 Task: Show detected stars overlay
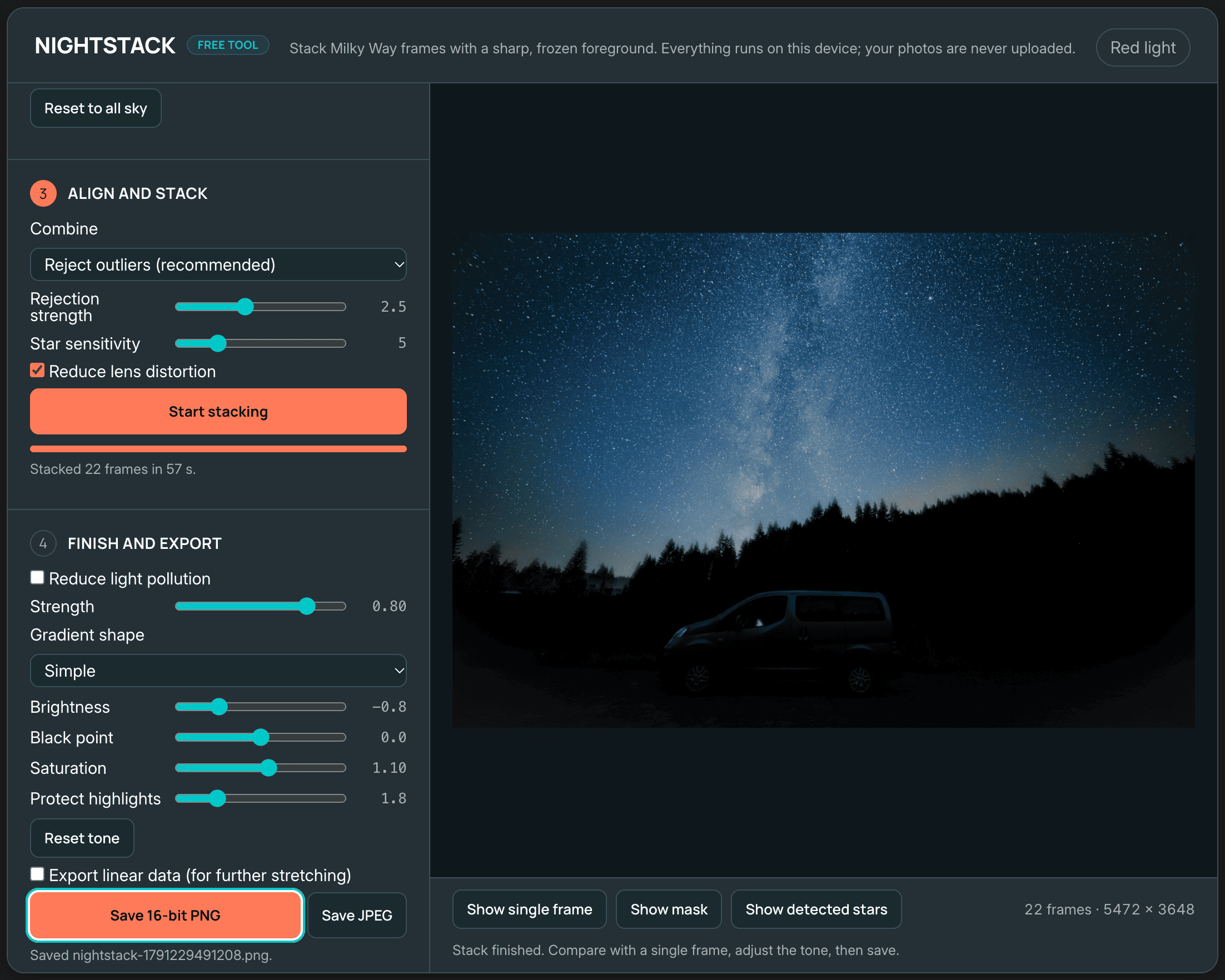tap(816, 909)
